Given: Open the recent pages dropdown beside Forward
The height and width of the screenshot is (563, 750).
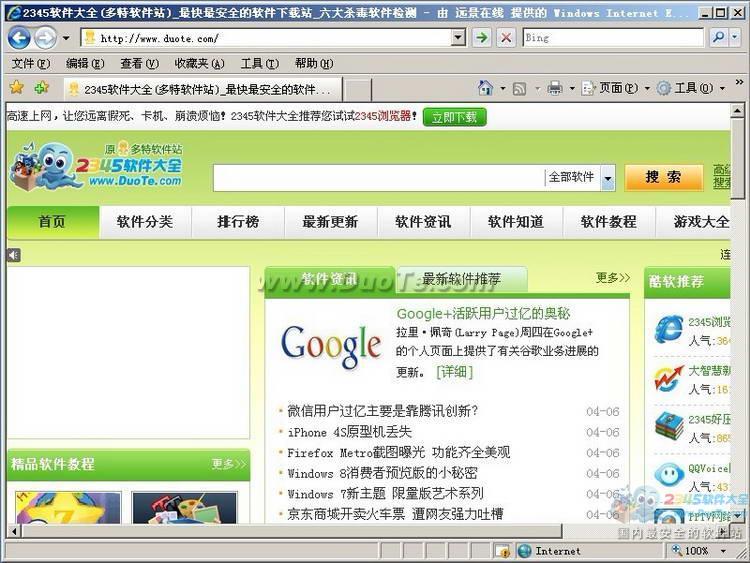Looking at the screenshot, I should click(66, 38).
